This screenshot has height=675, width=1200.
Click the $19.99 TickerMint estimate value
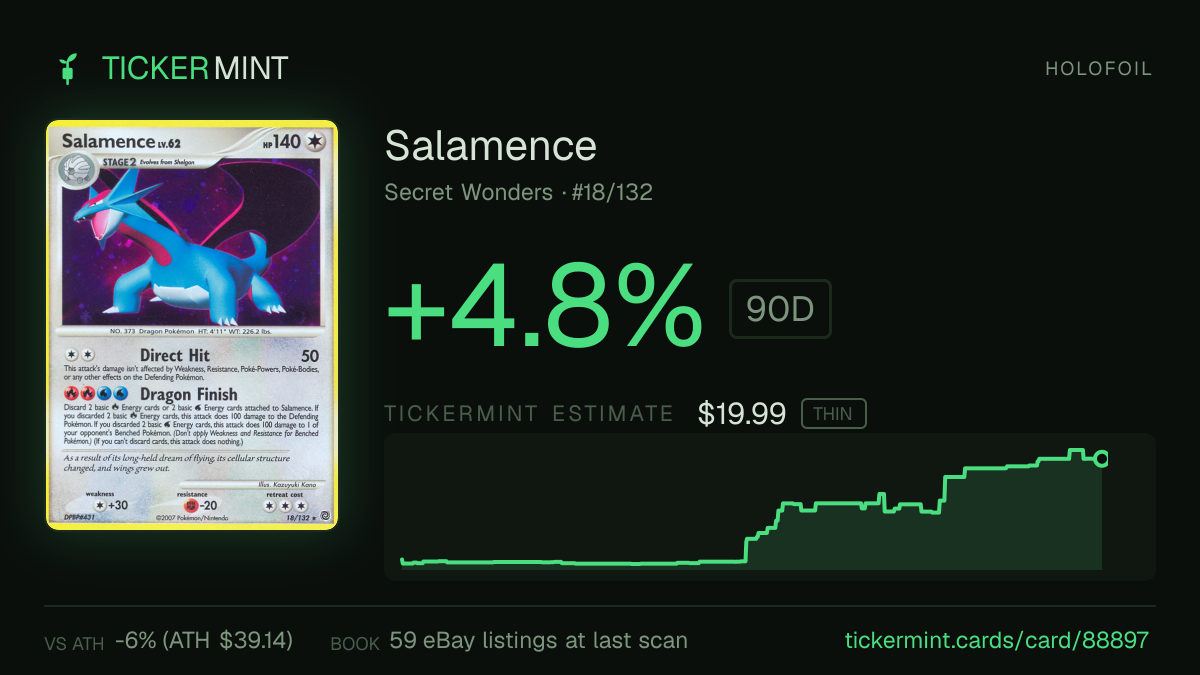[x=742, y=414]
